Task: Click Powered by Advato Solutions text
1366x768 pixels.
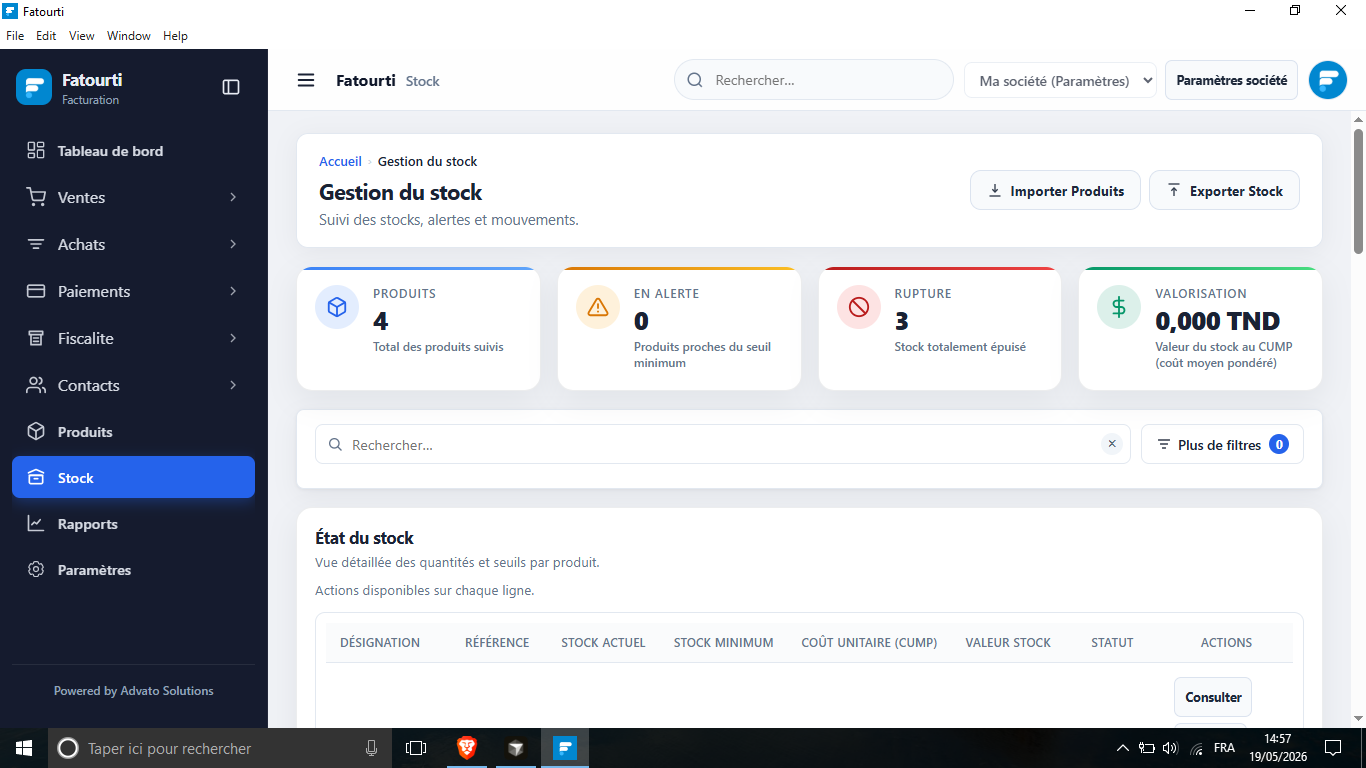Action: [133, 690]
